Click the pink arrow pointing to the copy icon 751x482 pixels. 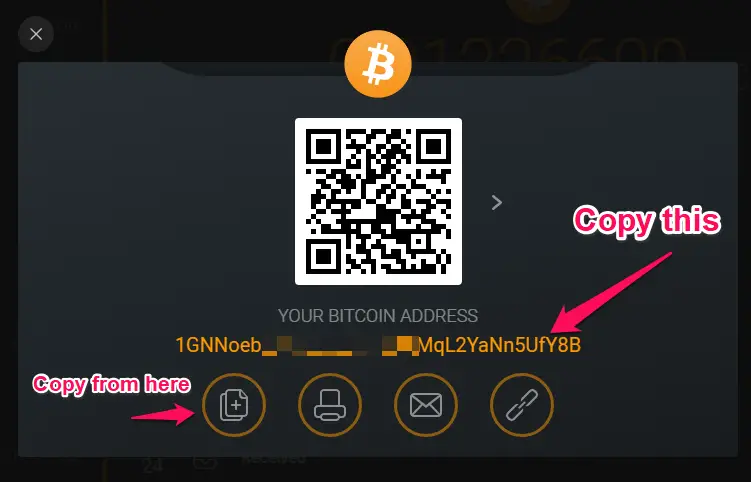pos(163,414)
